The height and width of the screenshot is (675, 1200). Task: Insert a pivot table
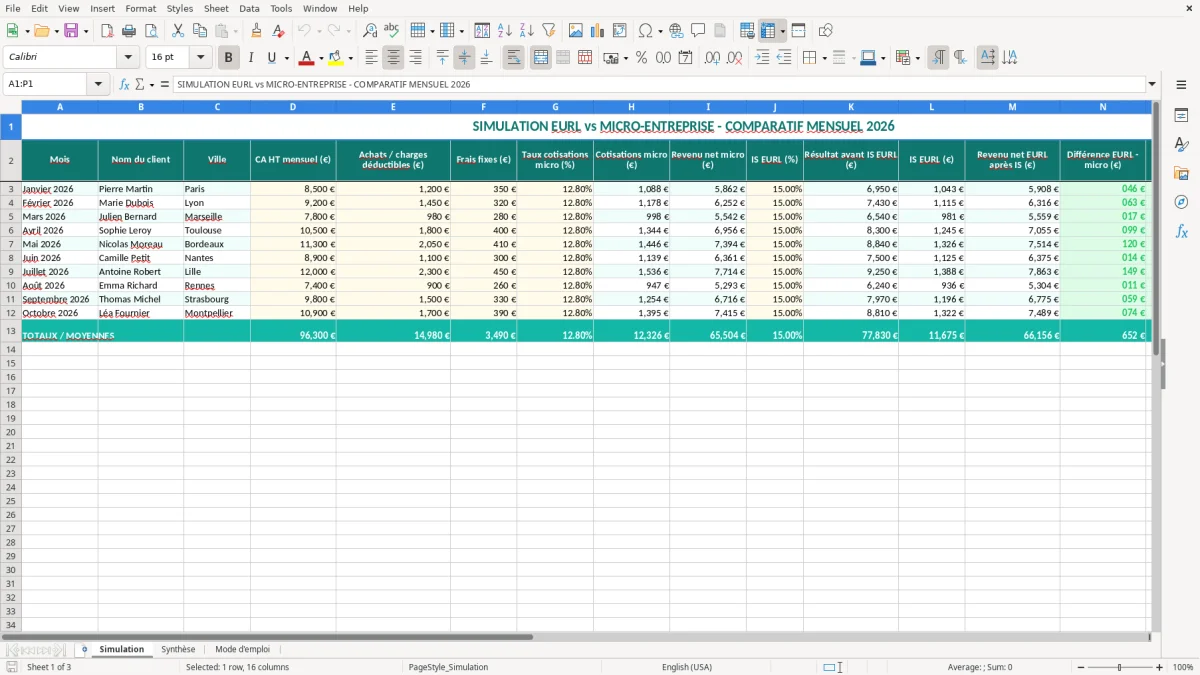click(619, 31)
